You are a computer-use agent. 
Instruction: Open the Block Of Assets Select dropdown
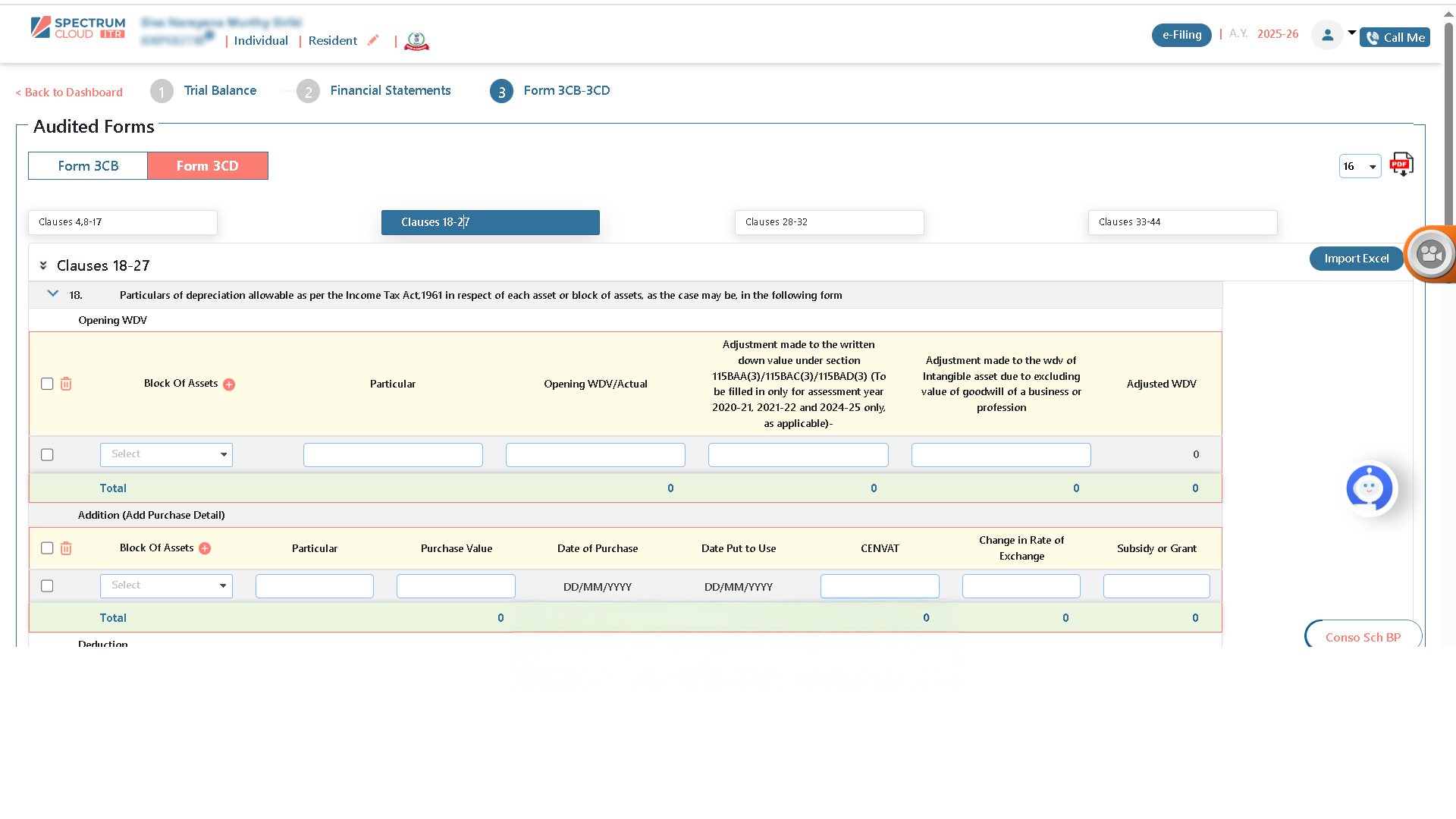point(166,454)
